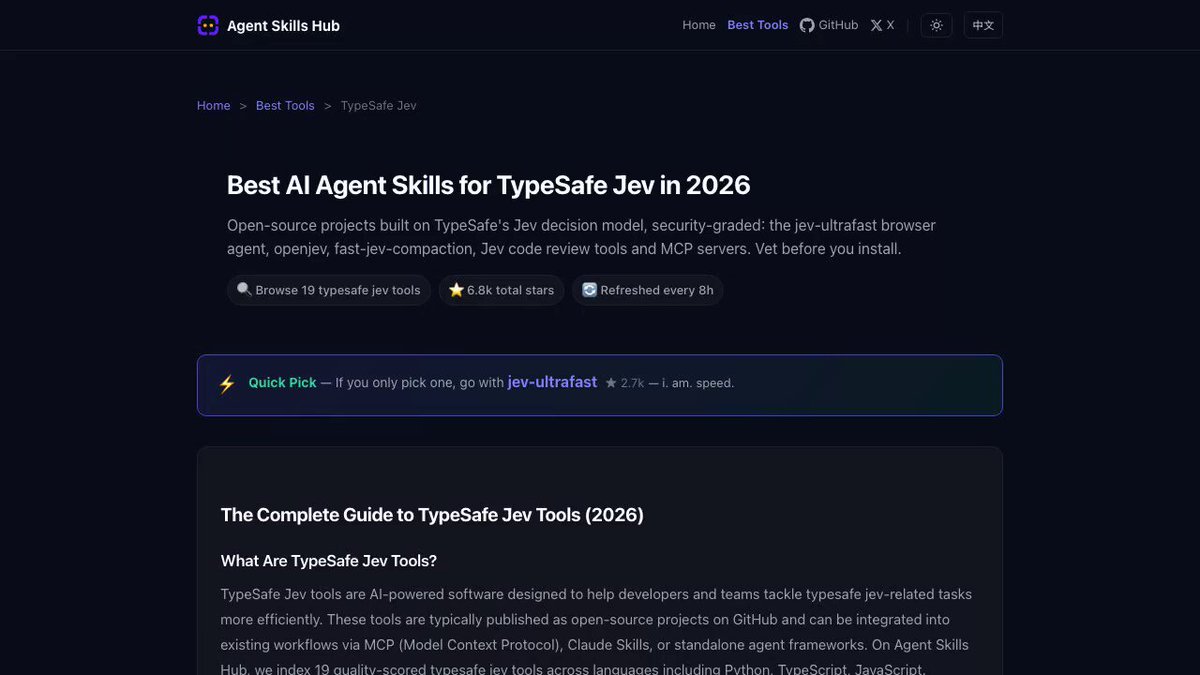
Task: Click The Complete Guide to TypeSafe Jev Tools heading
Action: pyautogui.click(x=432, y=515)
